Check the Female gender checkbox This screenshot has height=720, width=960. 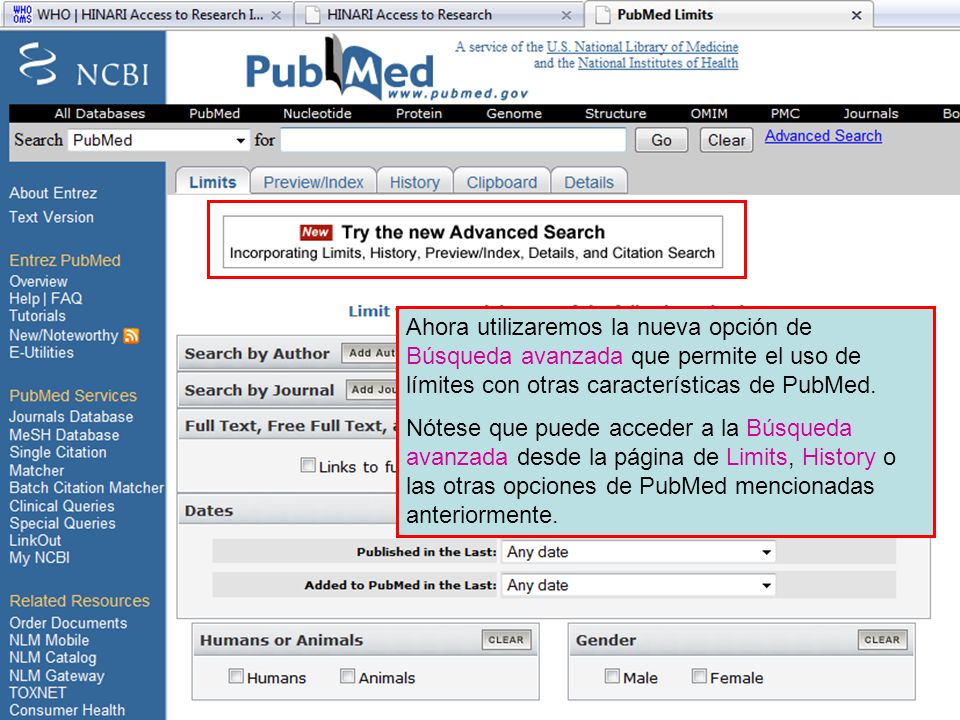click(x=699, y=675)
